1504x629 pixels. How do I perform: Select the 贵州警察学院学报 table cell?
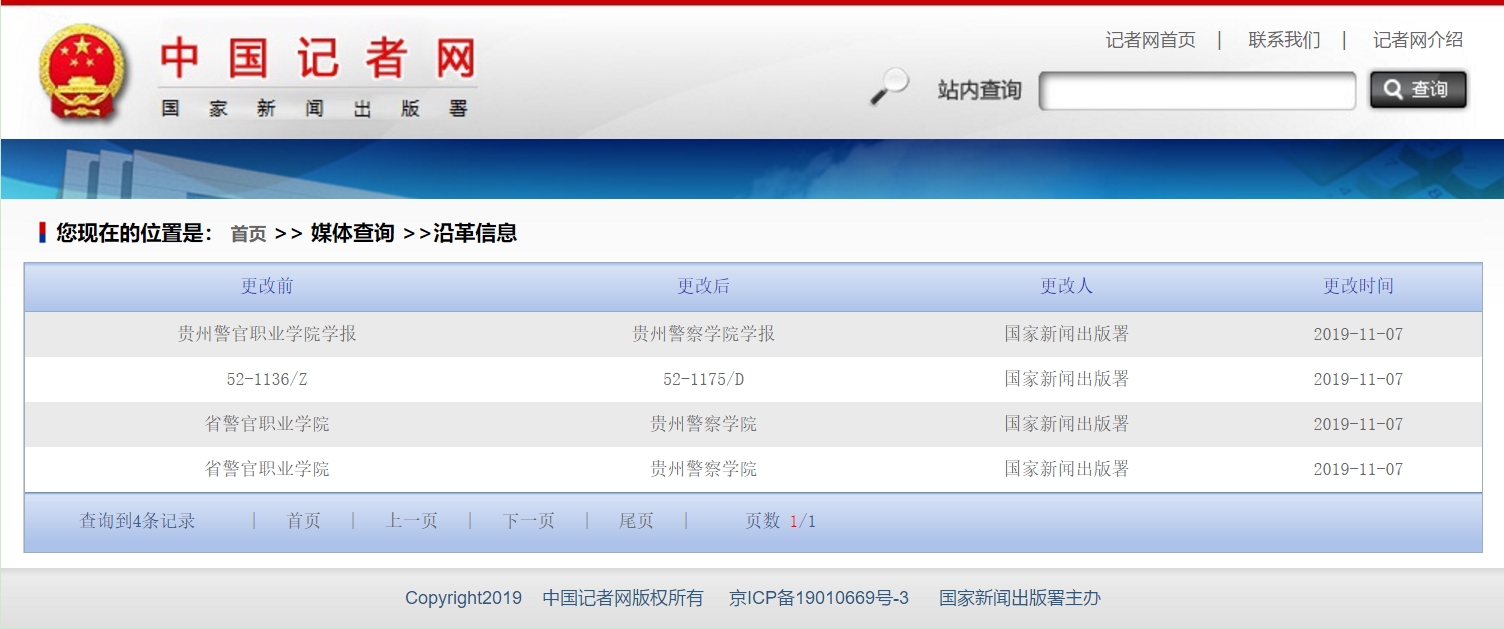tap(703, 334)
